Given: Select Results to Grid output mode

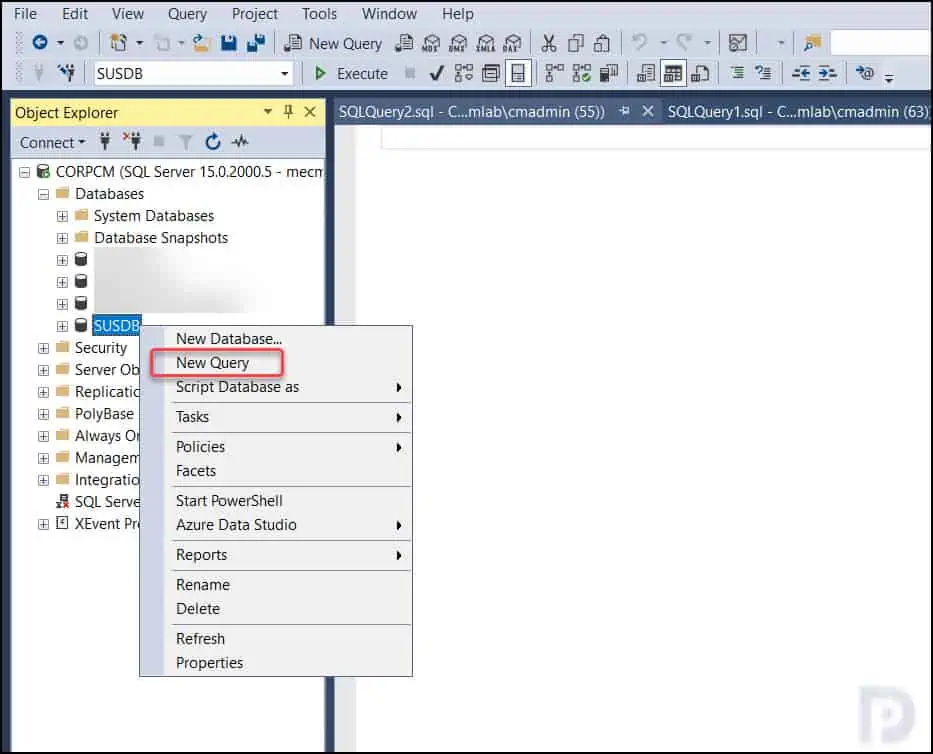Looking at the screenshot, I should [673, 73].
